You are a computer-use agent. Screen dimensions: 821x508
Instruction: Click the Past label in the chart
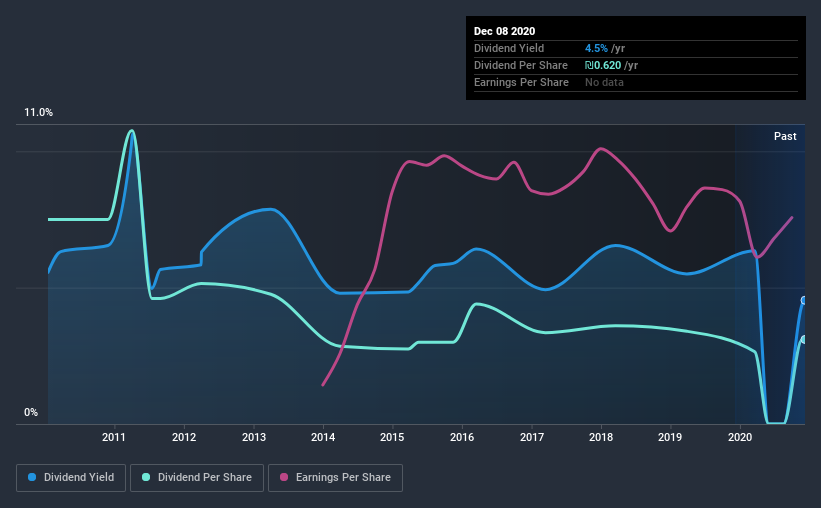(785, 136)
